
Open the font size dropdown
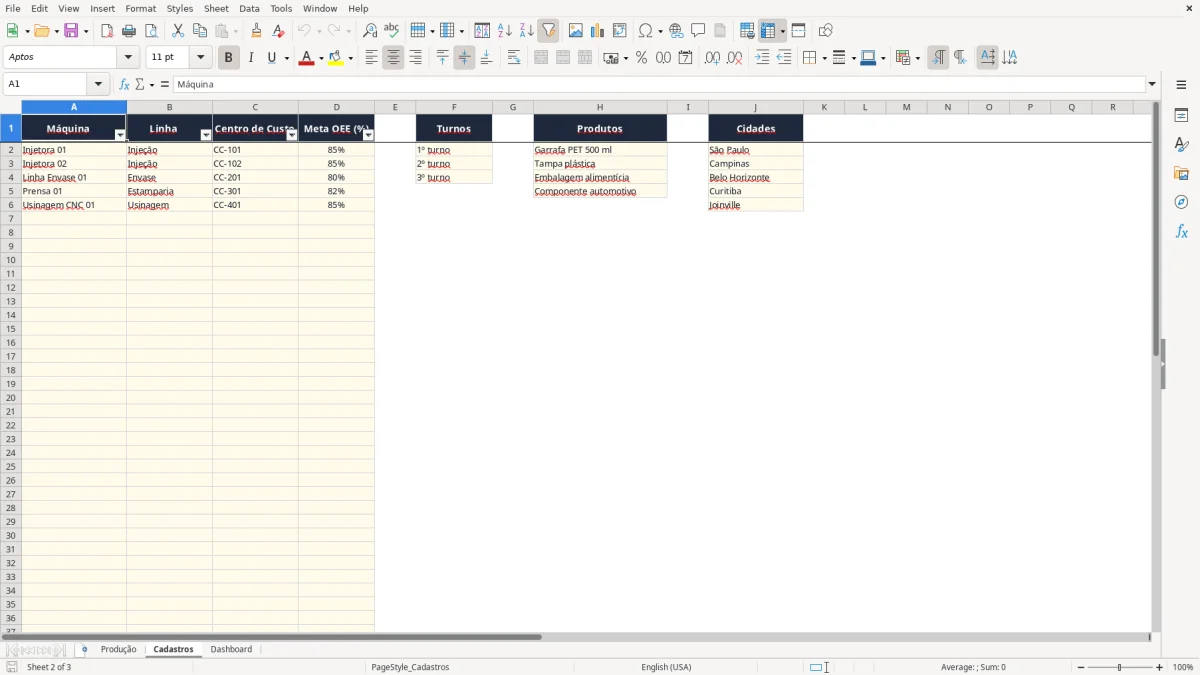point(200,58)
